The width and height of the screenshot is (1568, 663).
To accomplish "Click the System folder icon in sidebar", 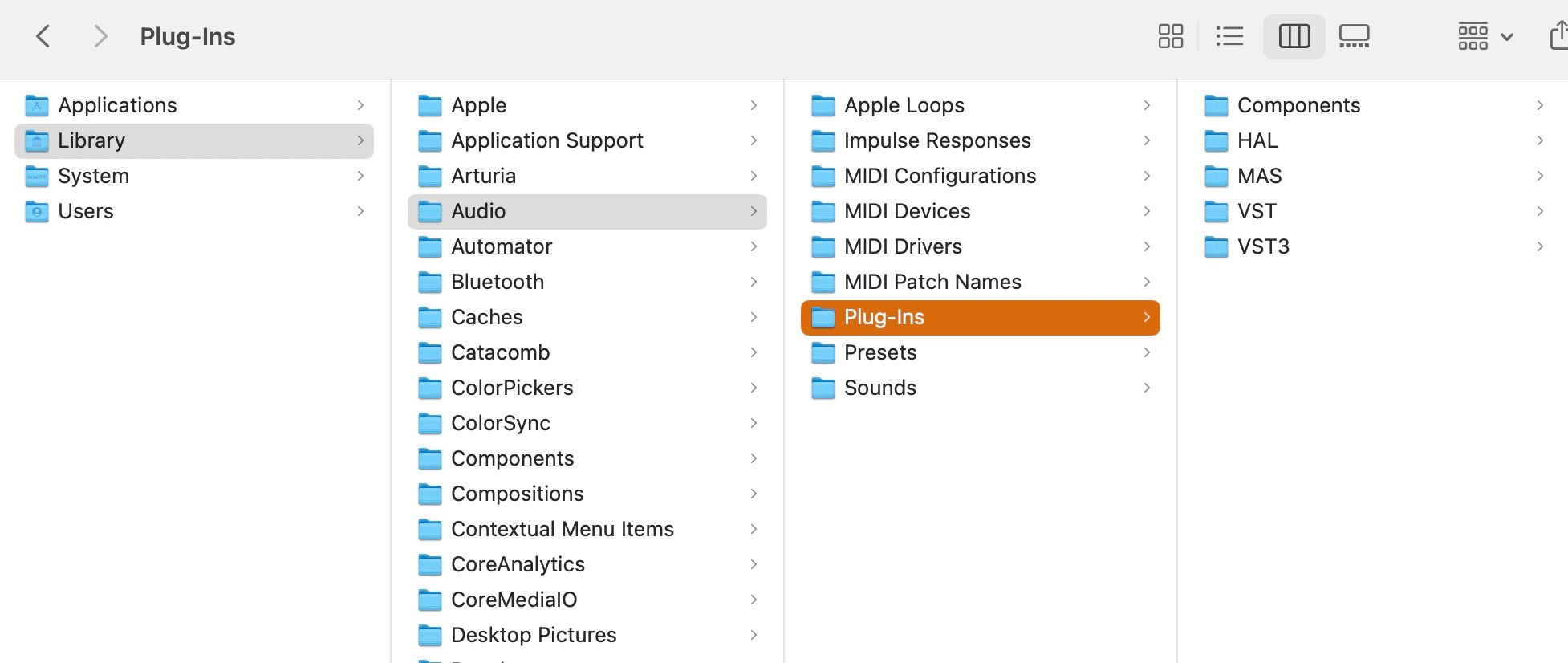I will 36,176.
